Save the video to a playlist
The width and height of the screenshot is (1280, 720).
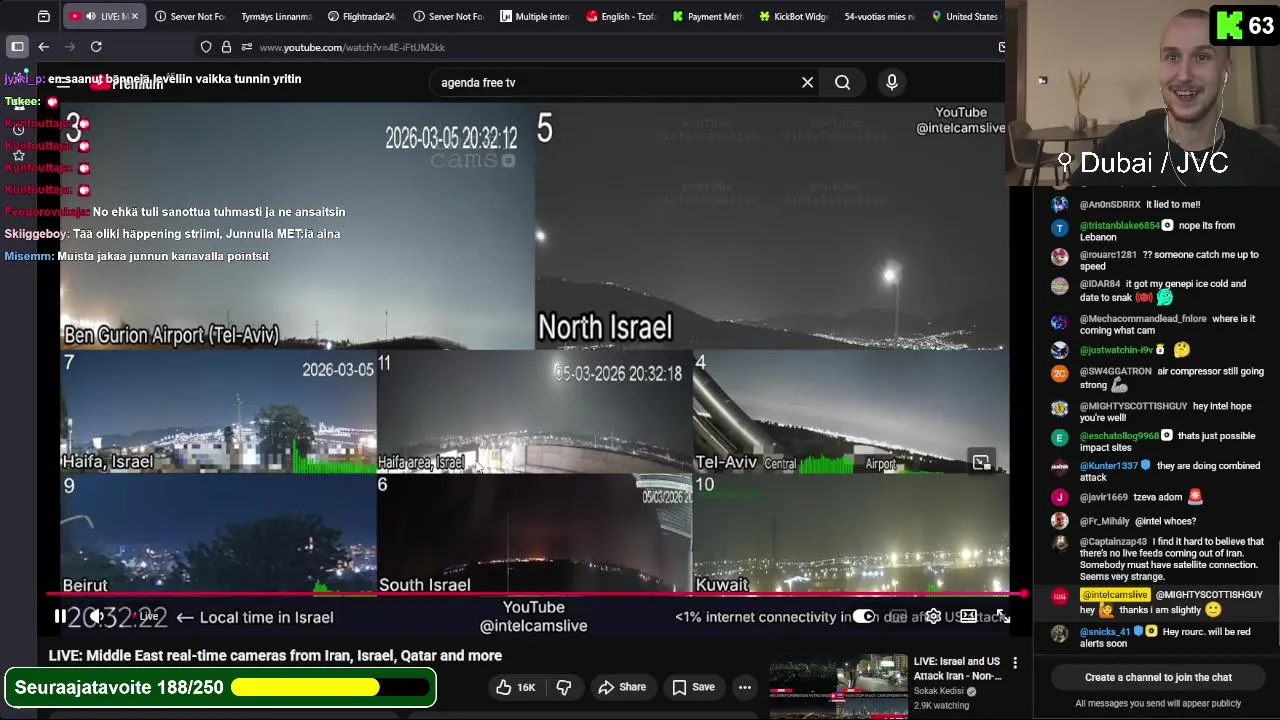[x=693, y=687]
